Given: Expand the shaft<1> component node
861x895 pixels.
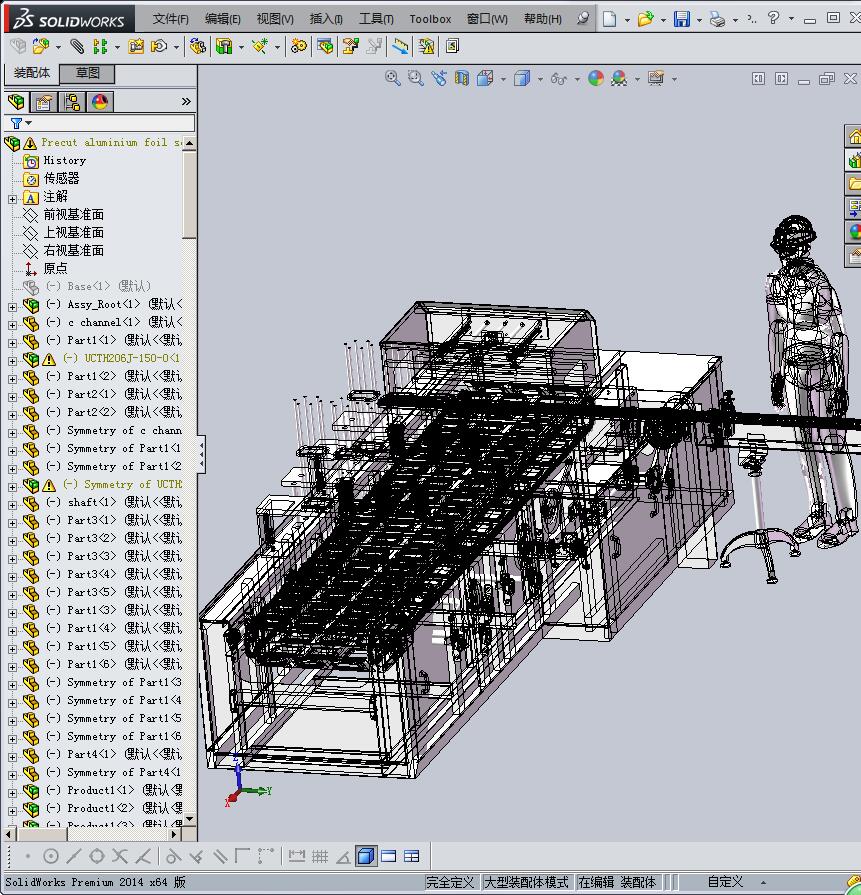Looking at the screenshot, I should coord(12,504).
